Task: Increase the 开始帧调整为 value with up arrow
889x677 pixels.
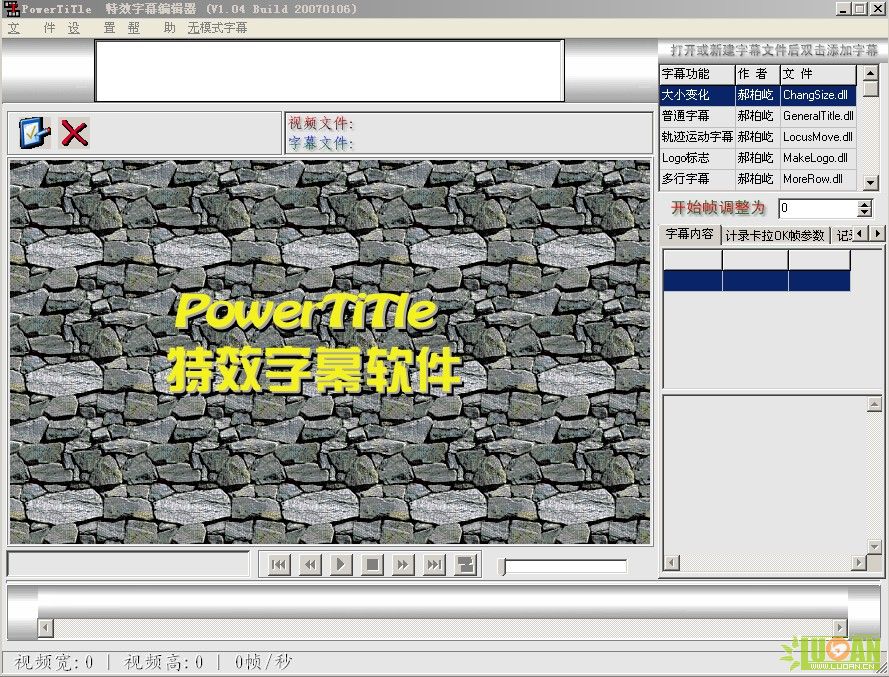Action: coord(864,204)
